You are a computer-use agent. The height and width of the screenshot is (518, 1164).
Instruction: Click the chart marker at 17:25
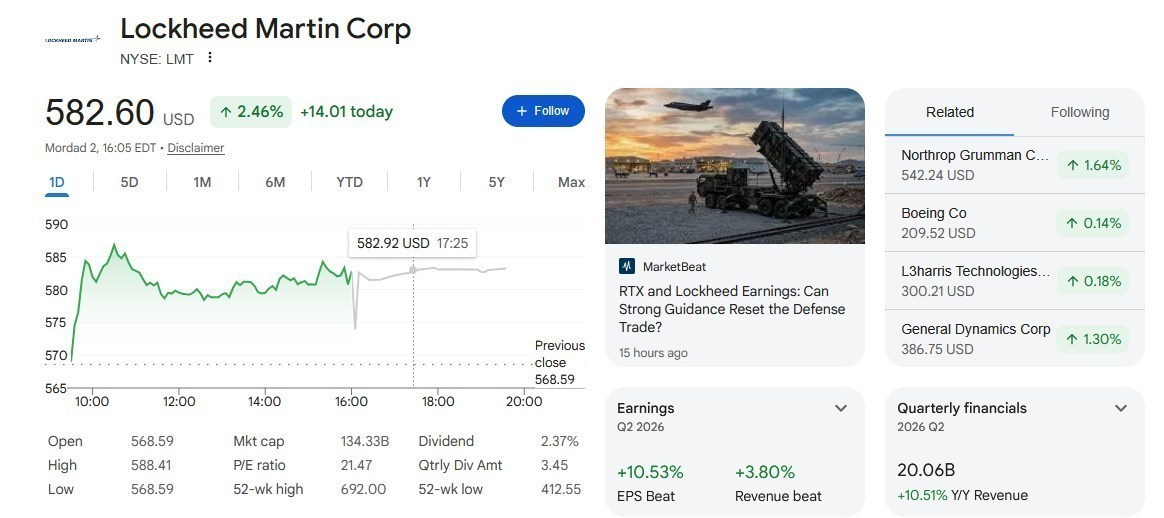pyautogui.click(x=413, y=269)
